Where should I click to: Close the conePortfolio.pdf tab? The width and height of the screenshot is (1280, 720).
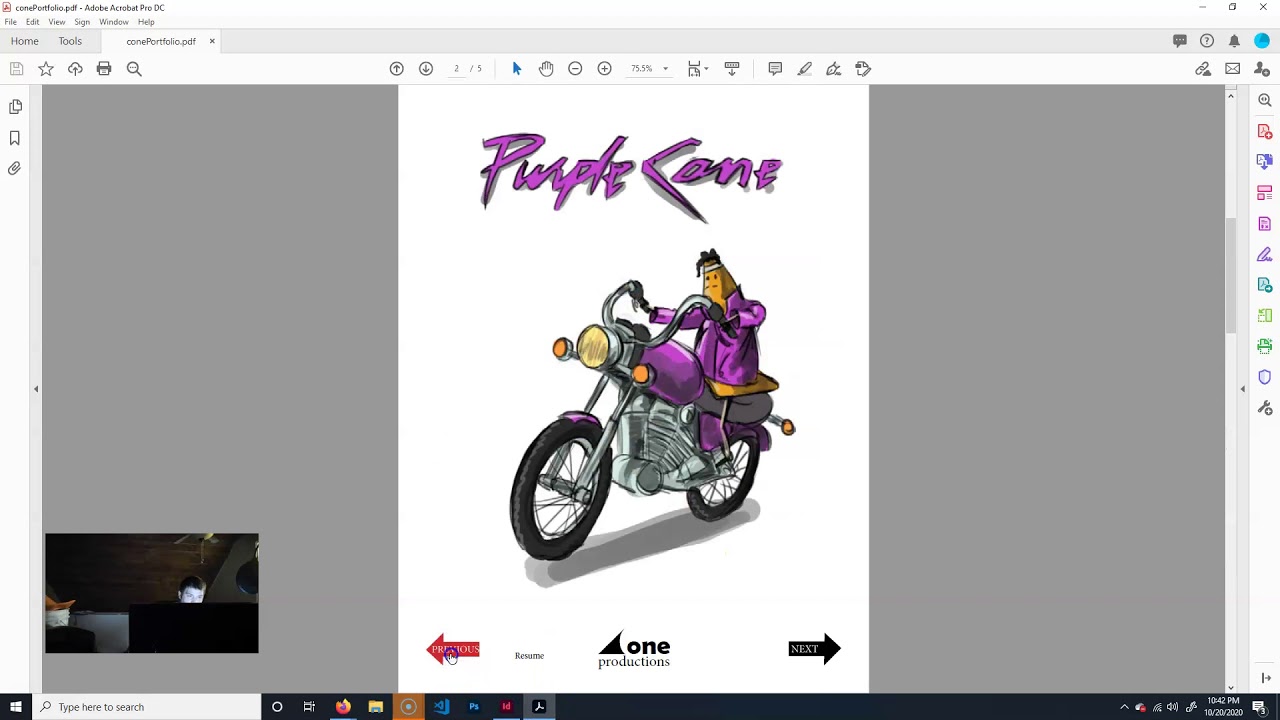point(212,41)
